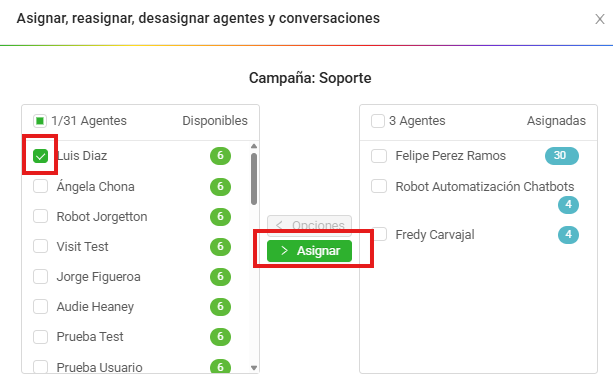The height and width of the screenshot is (389, 613).
Task: Mark the Audie Heaney checkbox
Action: [40, 307]
